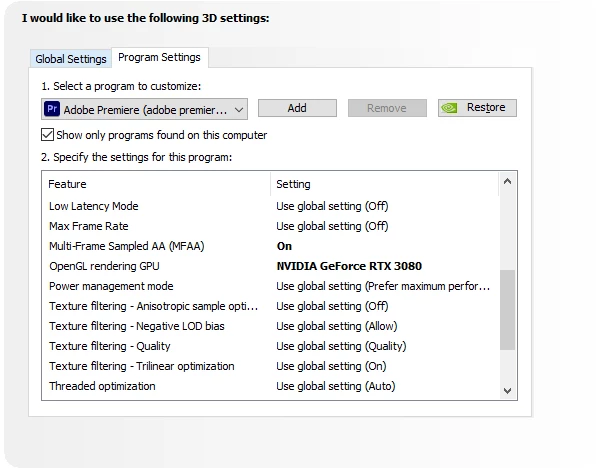The image size is (605, 468).
Task: Open the Anisotropic sample optimization setting value (Off)
Action: [332, 306]
